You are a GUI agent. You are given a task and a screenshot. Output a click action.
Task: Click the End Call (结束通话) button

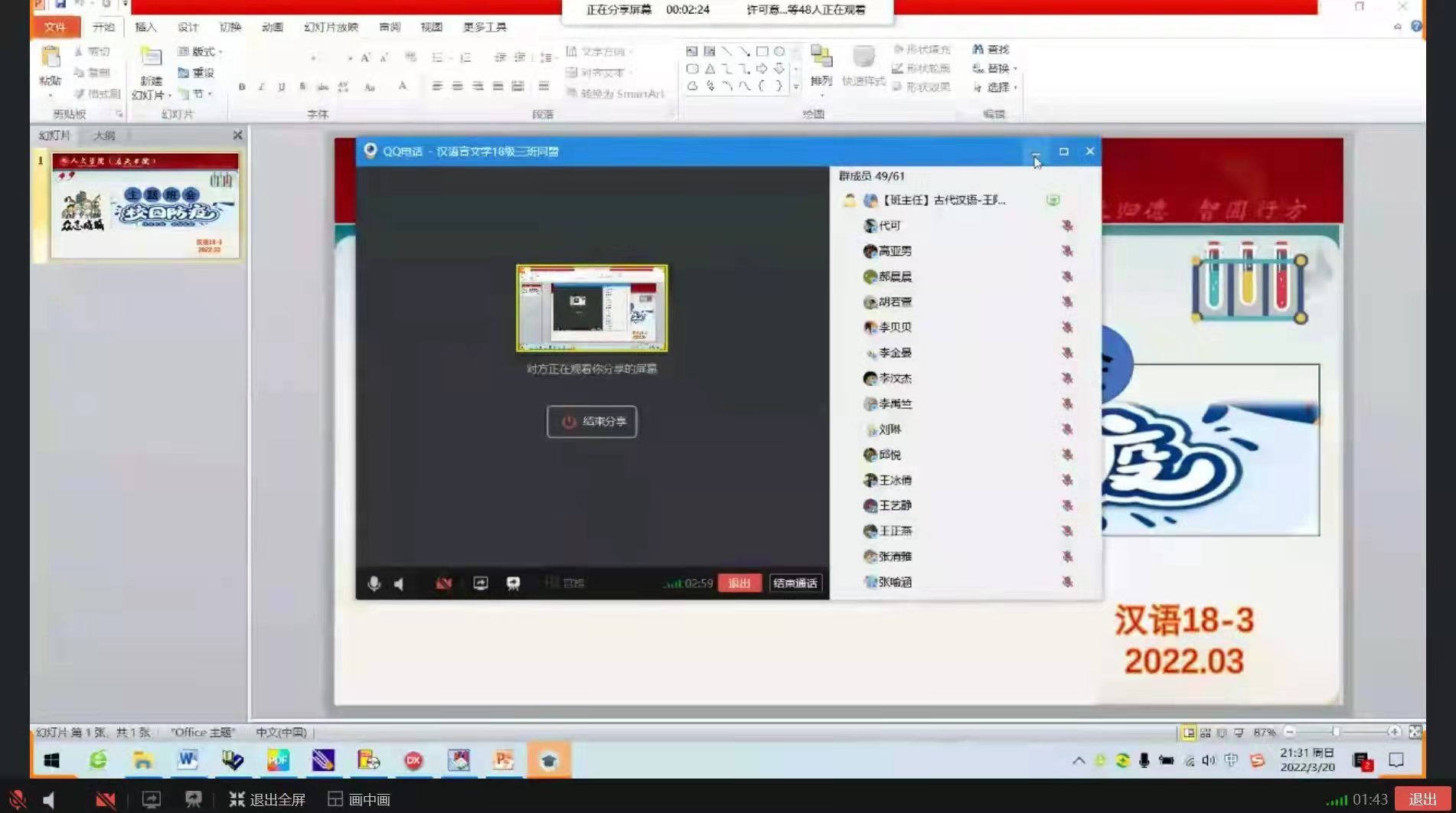point(795,583)
